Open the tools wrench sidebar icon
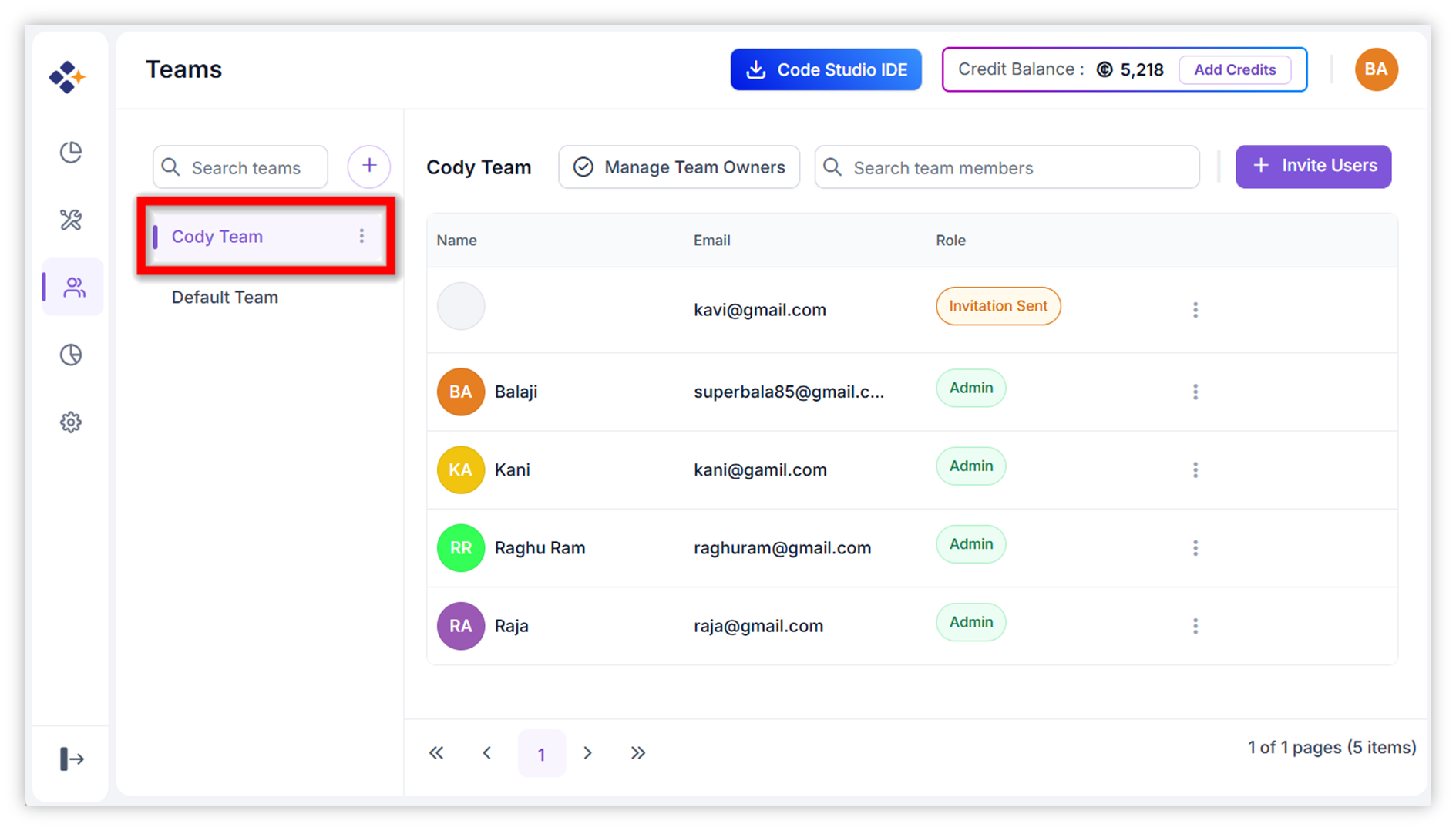 (x=71, y=220)
